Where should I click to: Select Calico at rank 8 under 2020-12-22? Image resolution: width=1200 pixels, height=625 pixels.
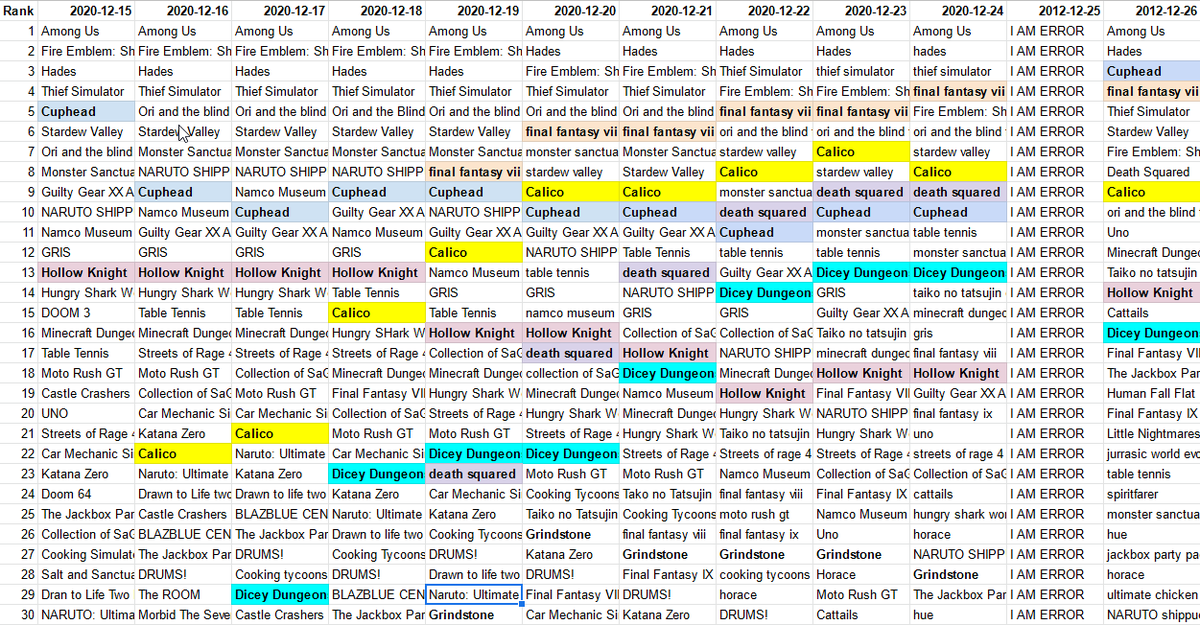tap(766, 172)
